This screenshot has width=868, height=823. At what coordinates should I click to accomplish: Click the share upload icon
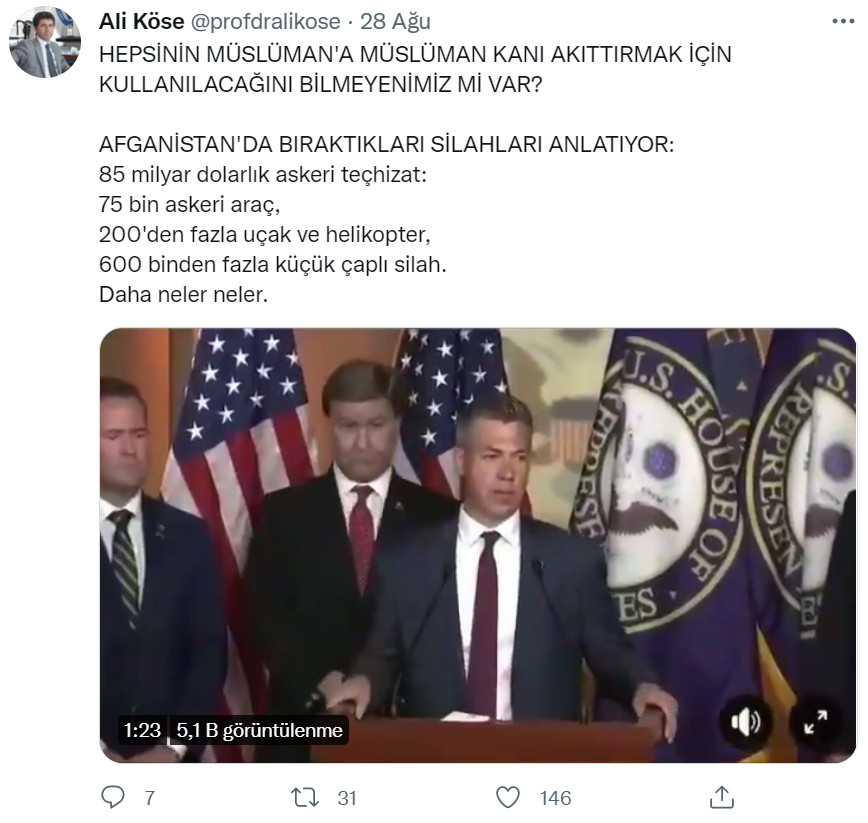[x=721, y=797]
